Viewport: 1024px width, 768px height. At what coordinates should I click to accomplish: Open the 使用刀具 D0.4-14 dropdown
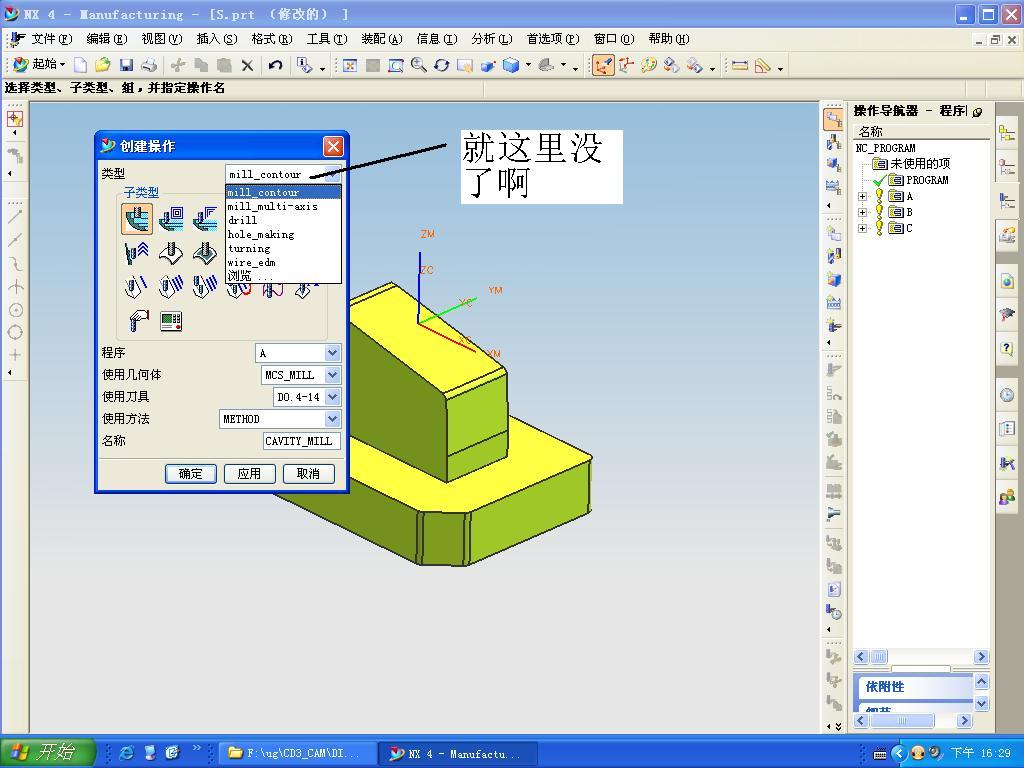[332, 396]
